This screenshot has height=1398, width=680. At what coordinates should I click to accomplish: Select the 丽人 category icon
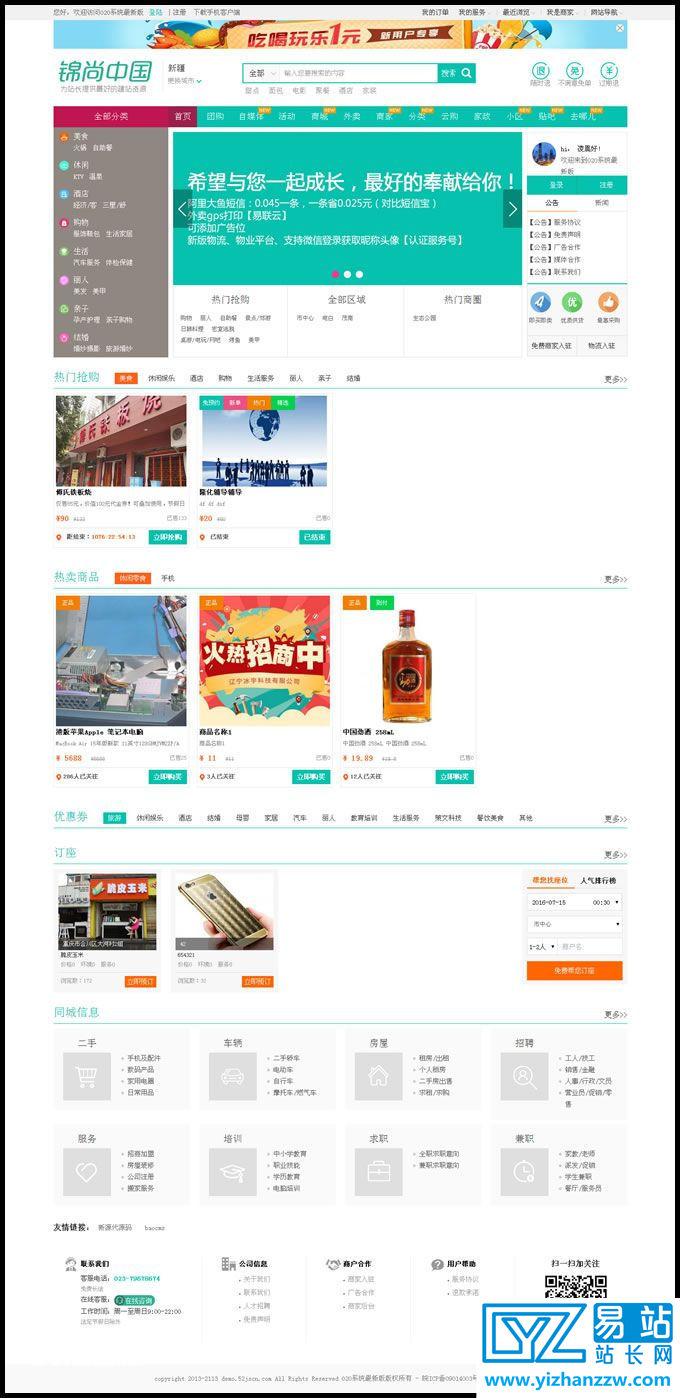(62, 280)
